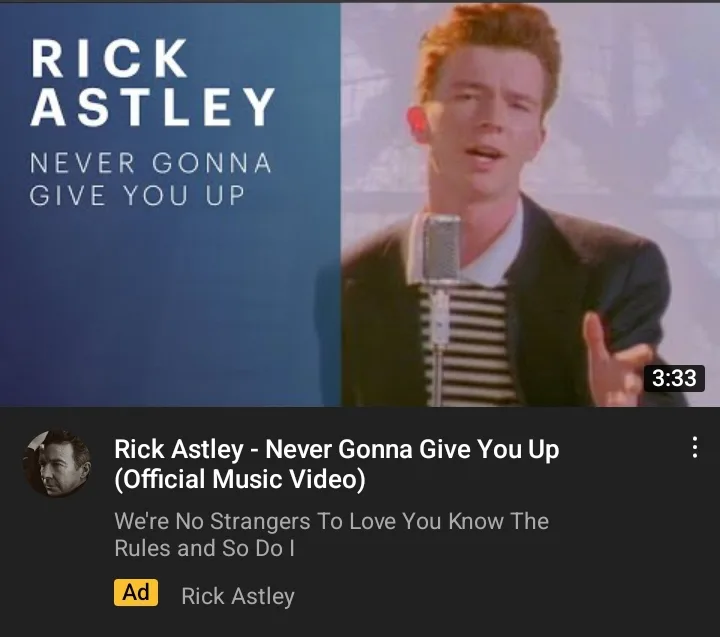Screen dimensions: 720x637
Task: Click the yellow Ad badge
Action: point(136,592)
